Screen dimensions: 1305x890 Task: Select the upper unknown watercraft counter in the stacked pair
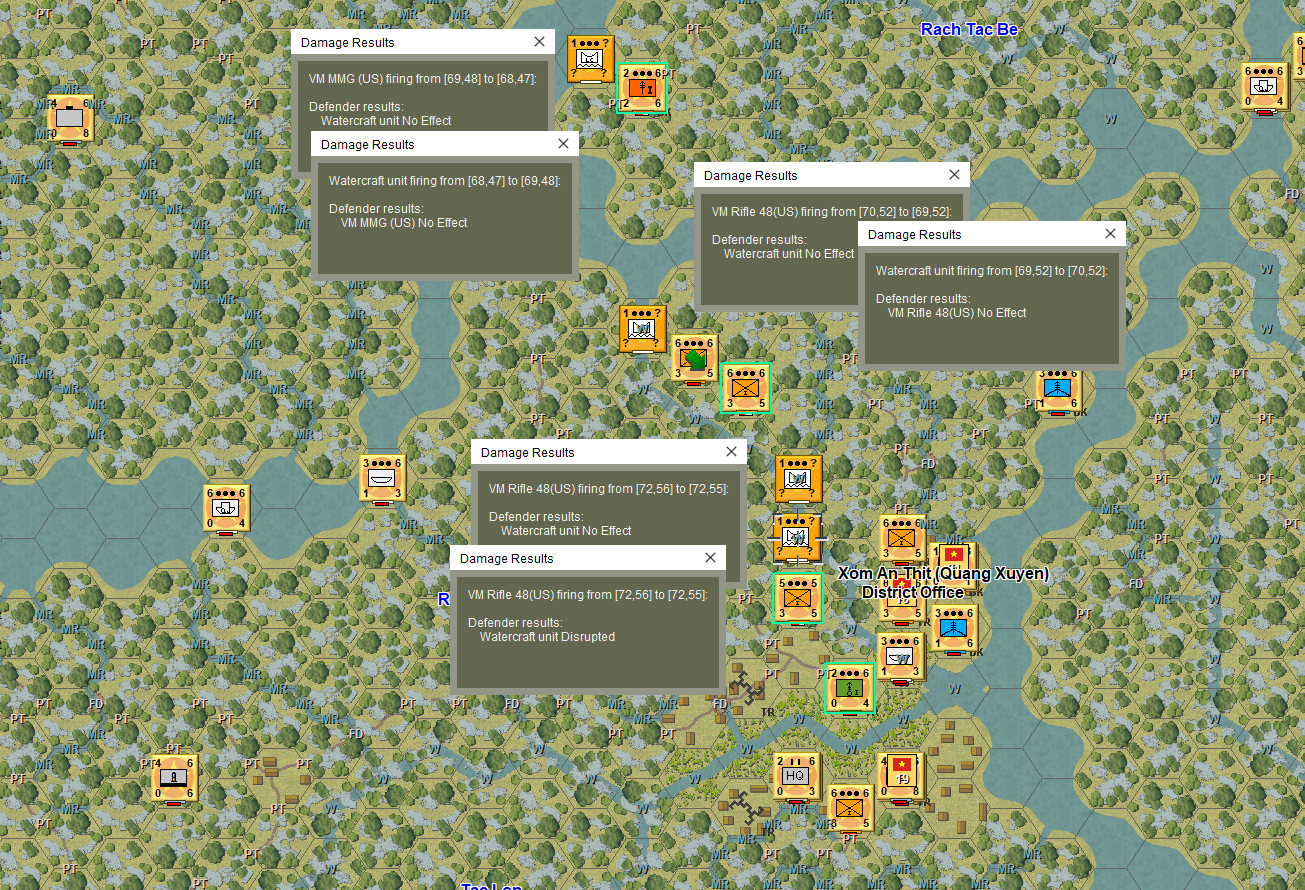(x=799, y=479)
